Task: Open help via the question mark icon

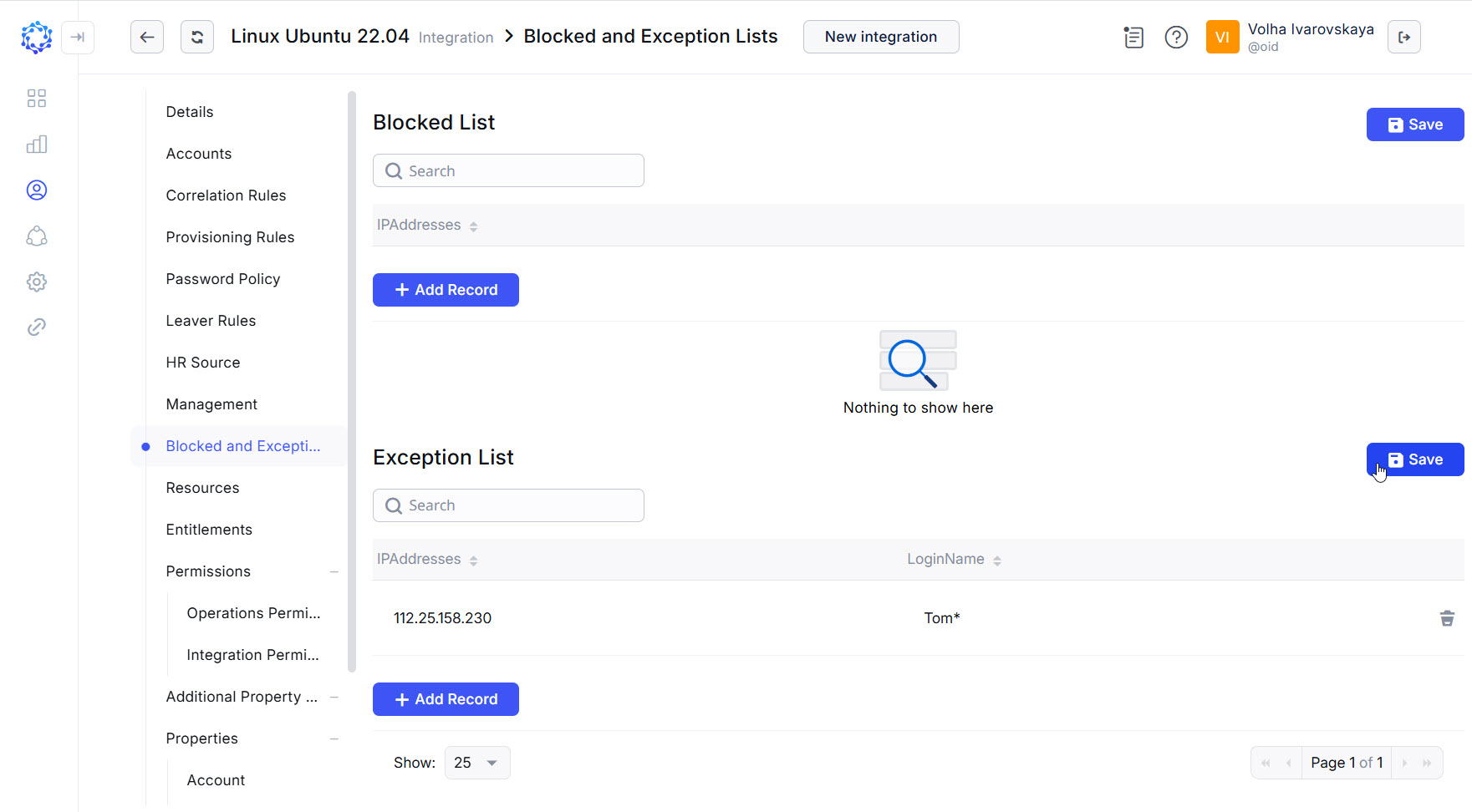Action: pyautogui.click(x=1176, y=37)
